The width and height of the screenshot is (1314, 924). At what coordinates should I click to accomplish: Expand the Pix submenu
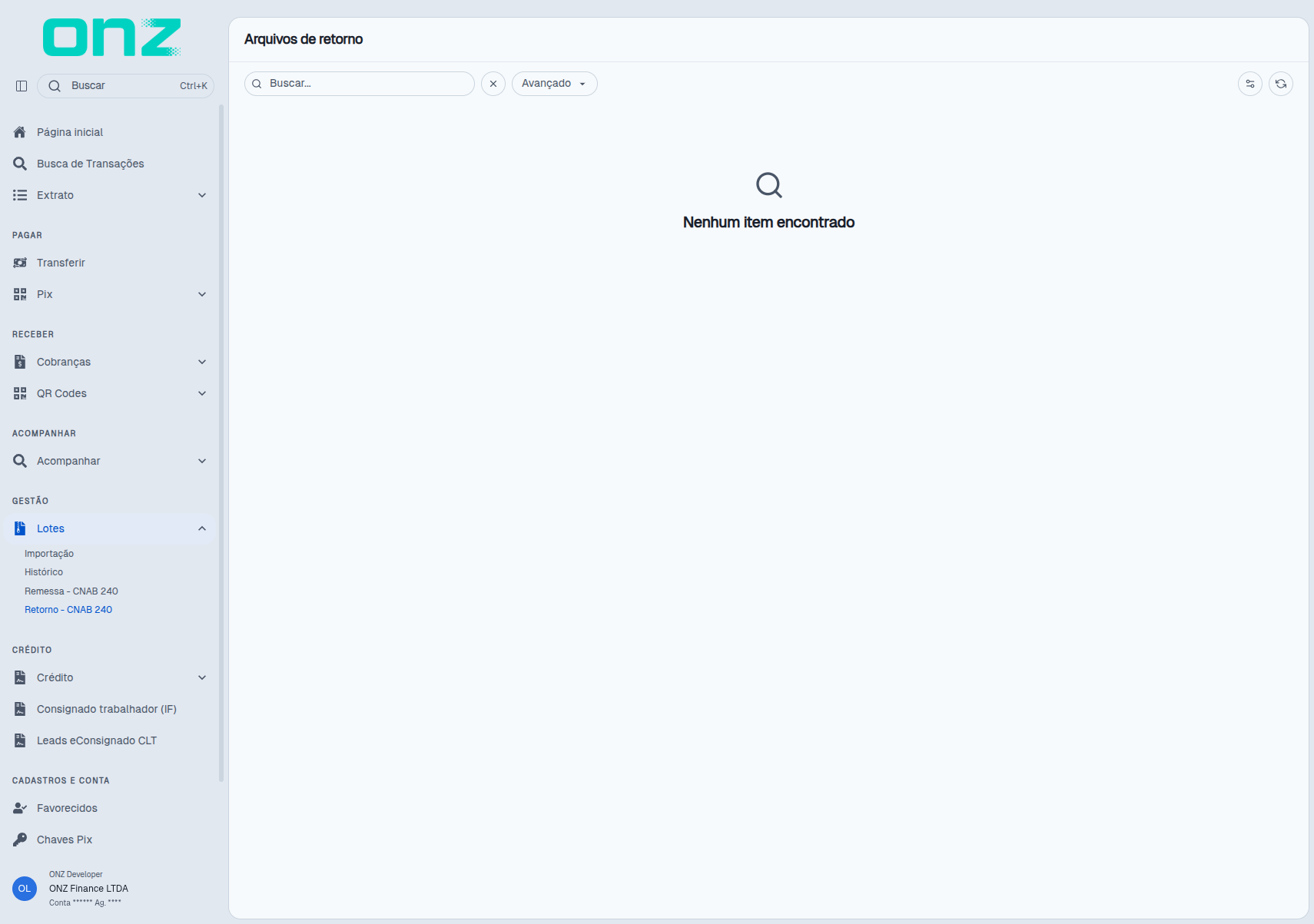click(x=202, y=294)
